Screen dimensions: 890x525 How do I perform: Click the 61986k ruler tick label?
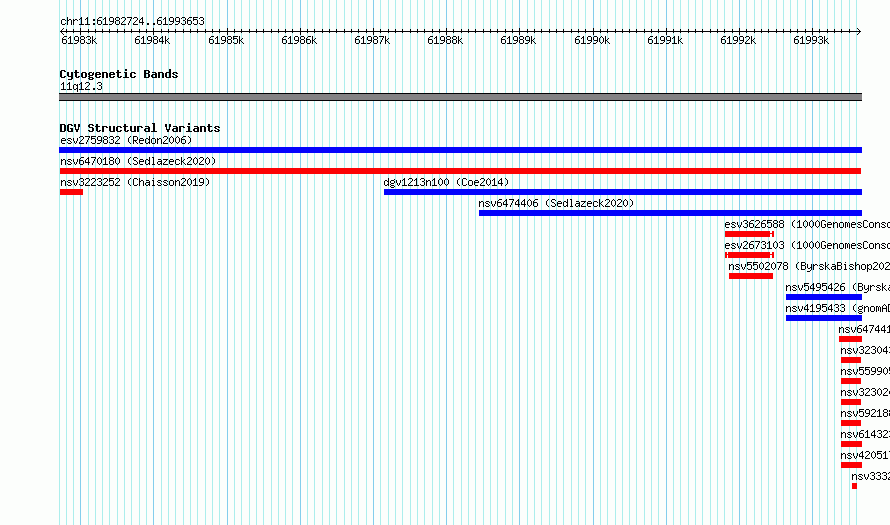[299, 40]
